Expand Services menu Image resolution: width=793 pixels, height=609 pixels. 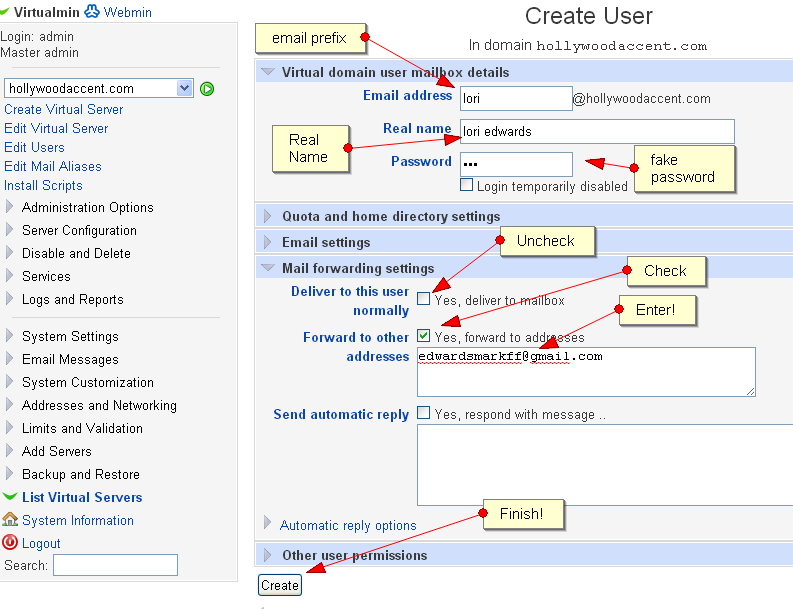tap(10, 275)
